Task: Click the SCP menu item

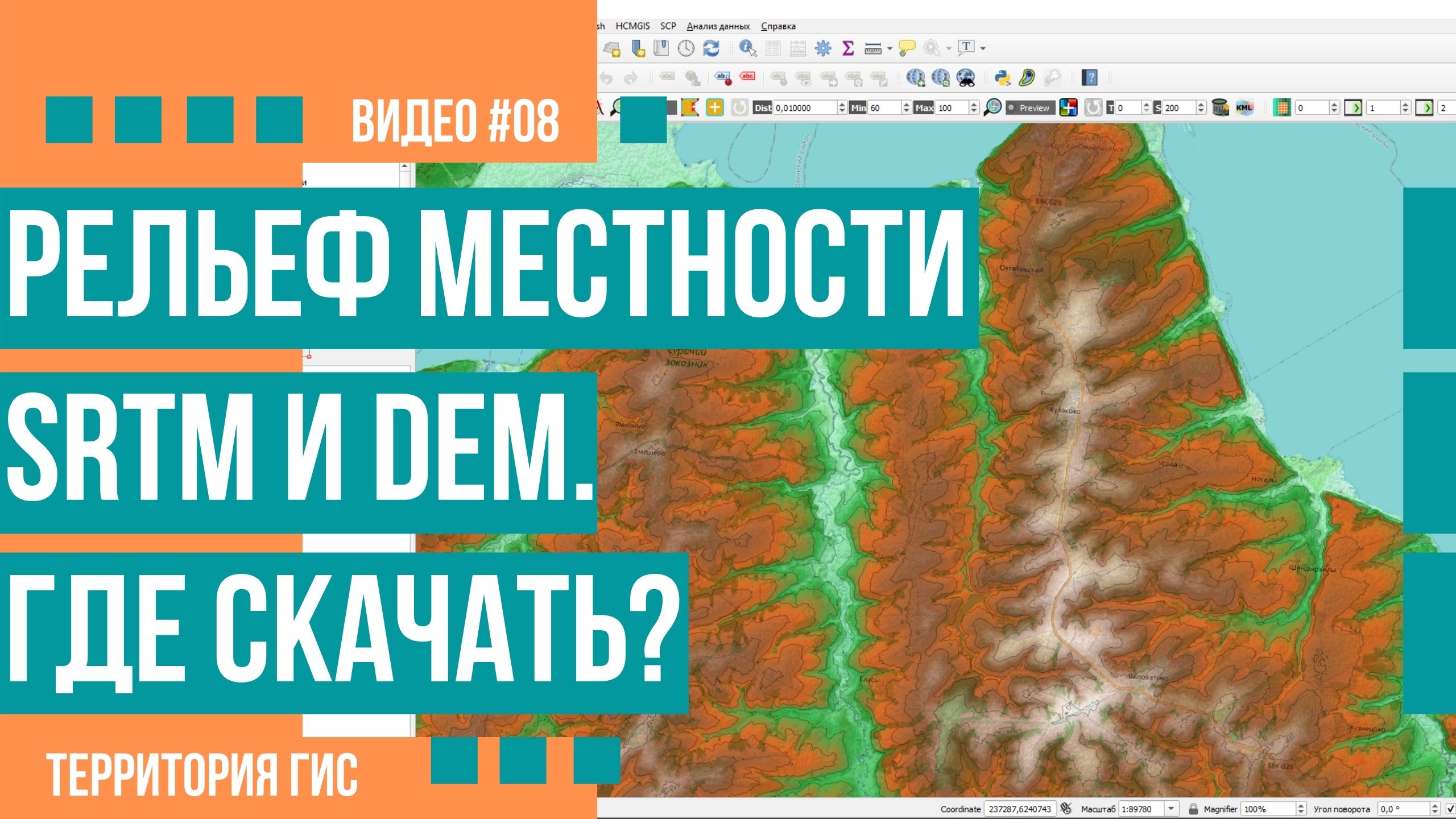Action: click(x=668, y=26)
